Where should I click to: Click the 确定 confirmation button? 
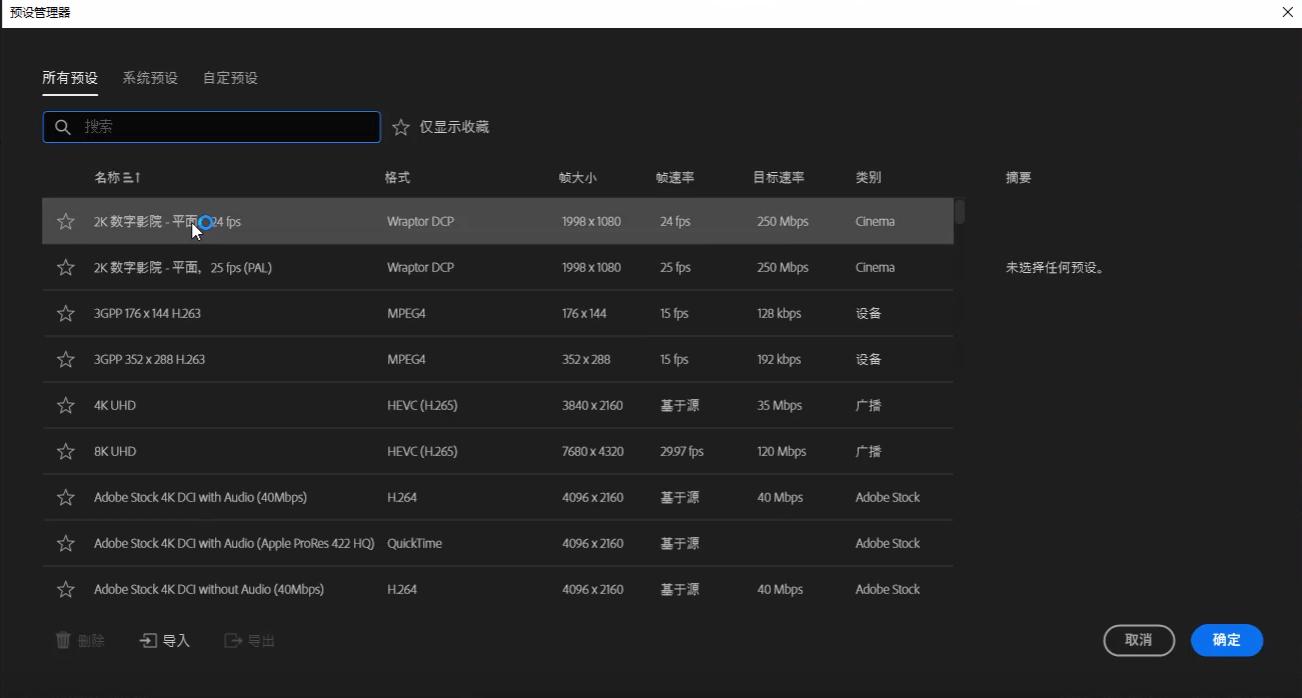pos(1226,640)
